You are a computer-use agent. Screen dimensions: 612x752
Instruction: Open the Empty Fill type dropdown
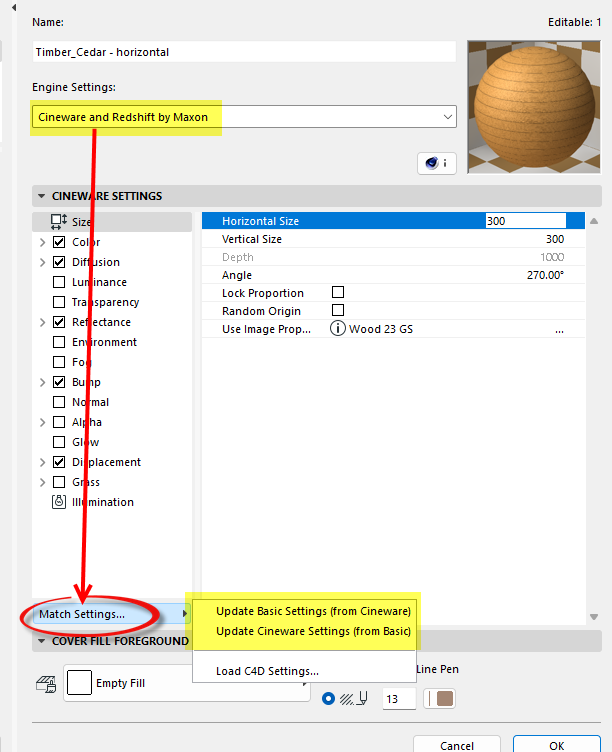187,683
